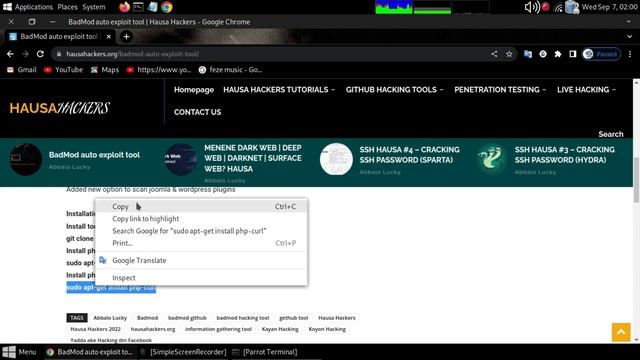The width and height of the screenshot is (640, 360).
Task: Open SSH HAUSA #3 Cracking SSH (Hydra) article
Action: coord(564,155)
